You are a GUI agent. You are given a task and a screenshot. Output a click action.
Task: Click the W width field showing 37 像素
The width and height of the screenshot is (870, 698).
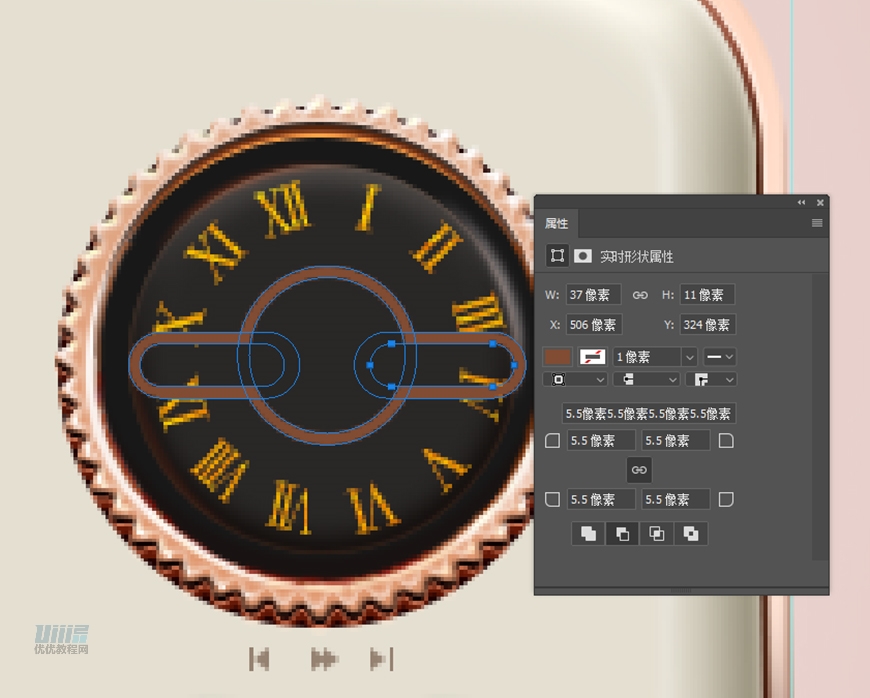point(593,295)
